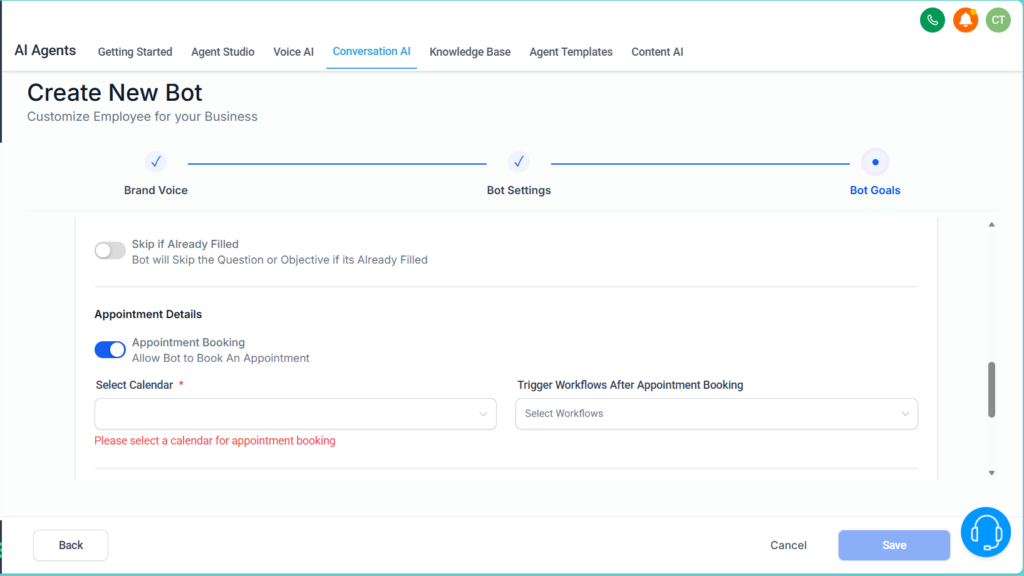Click Cancel to discard the bot
The image size is (1024, 576).
788,545
